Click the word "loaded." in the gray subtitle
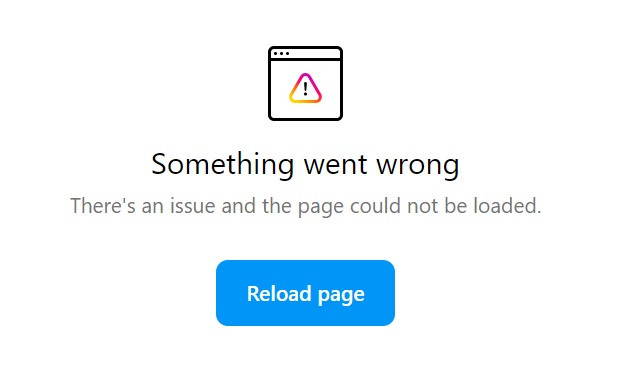 507,206
